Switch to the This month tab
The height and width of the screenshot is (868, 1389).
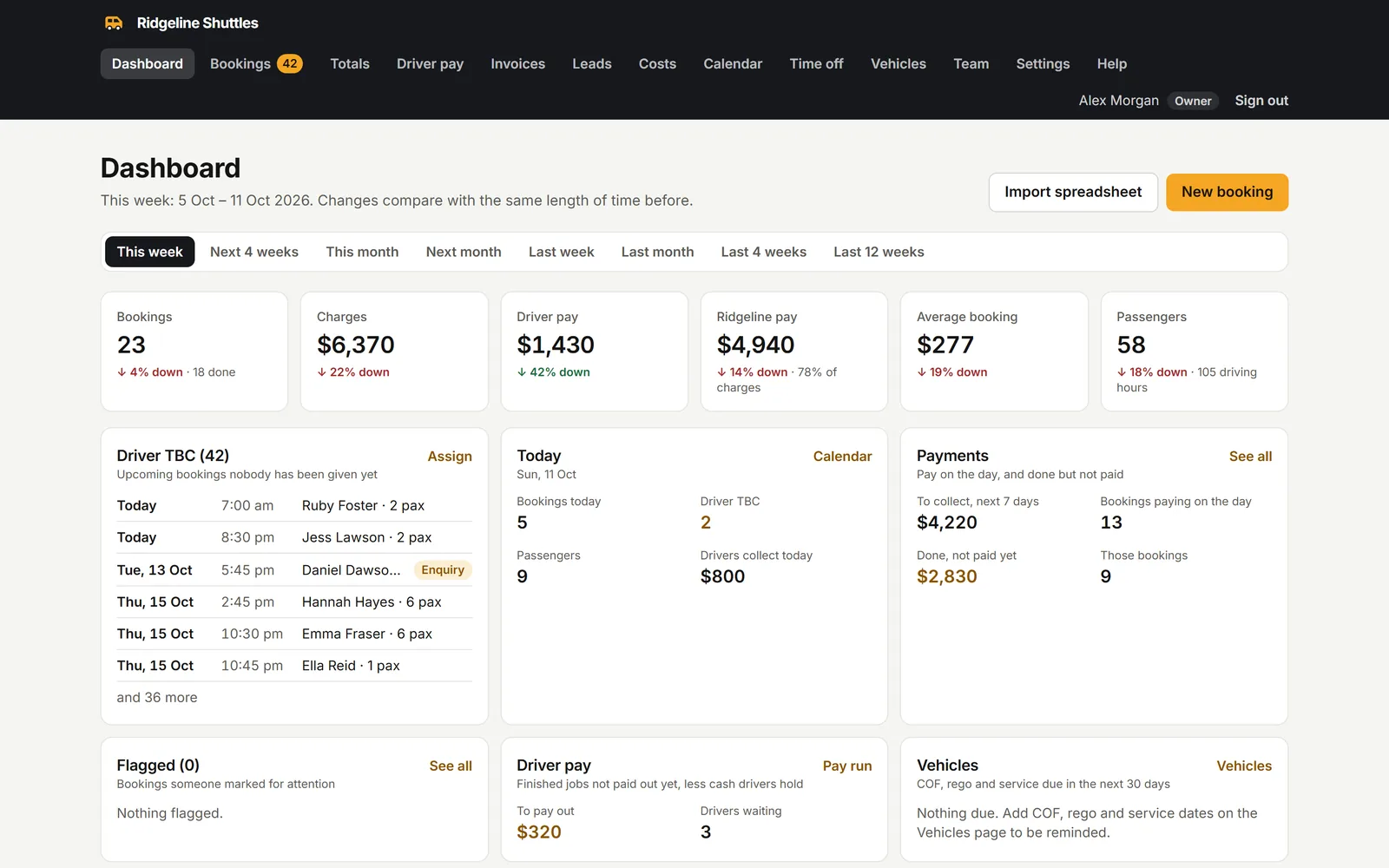pos(362,252)
